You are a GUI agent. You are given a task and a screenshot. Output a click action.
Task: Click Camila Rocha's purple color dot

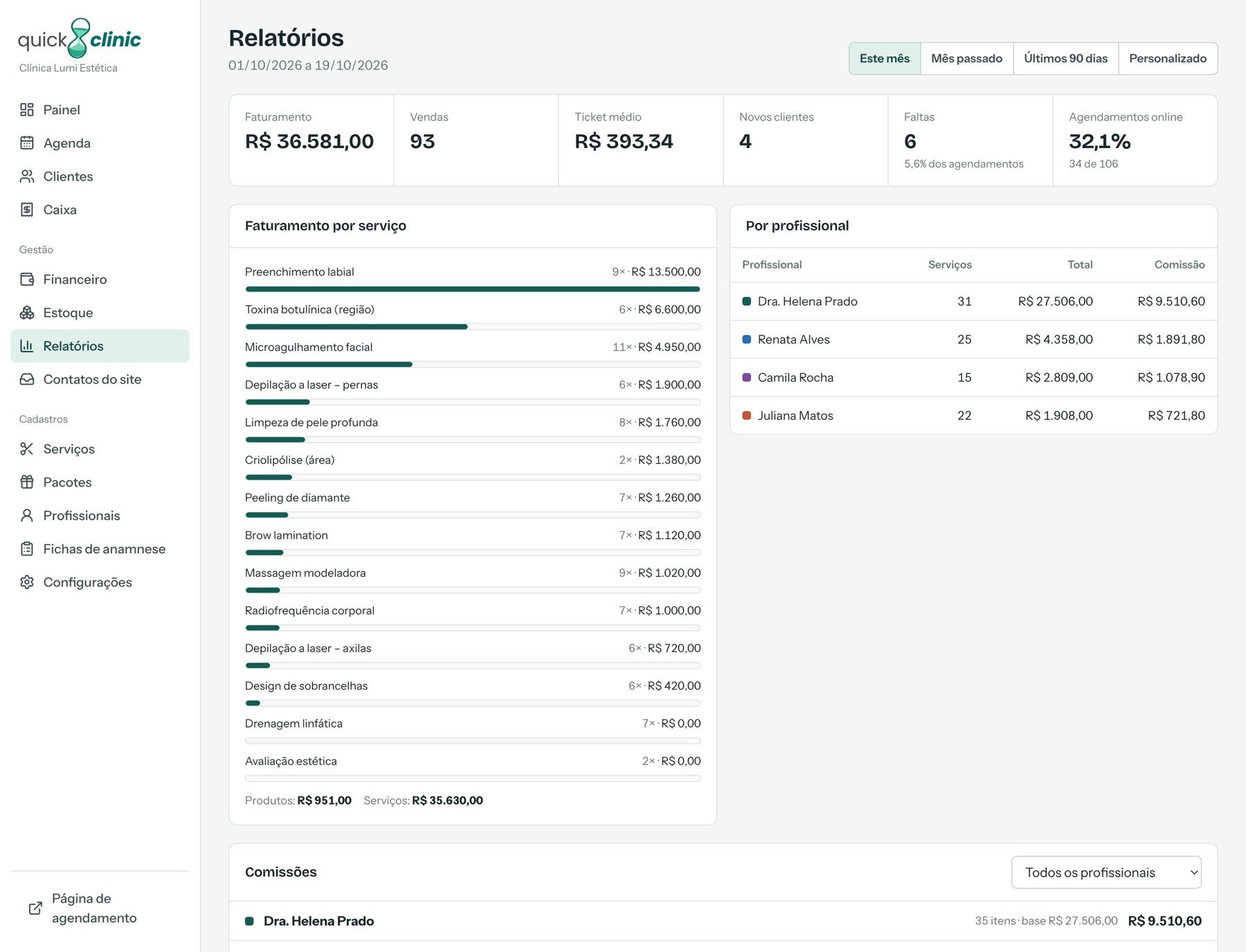pos(746,377)
